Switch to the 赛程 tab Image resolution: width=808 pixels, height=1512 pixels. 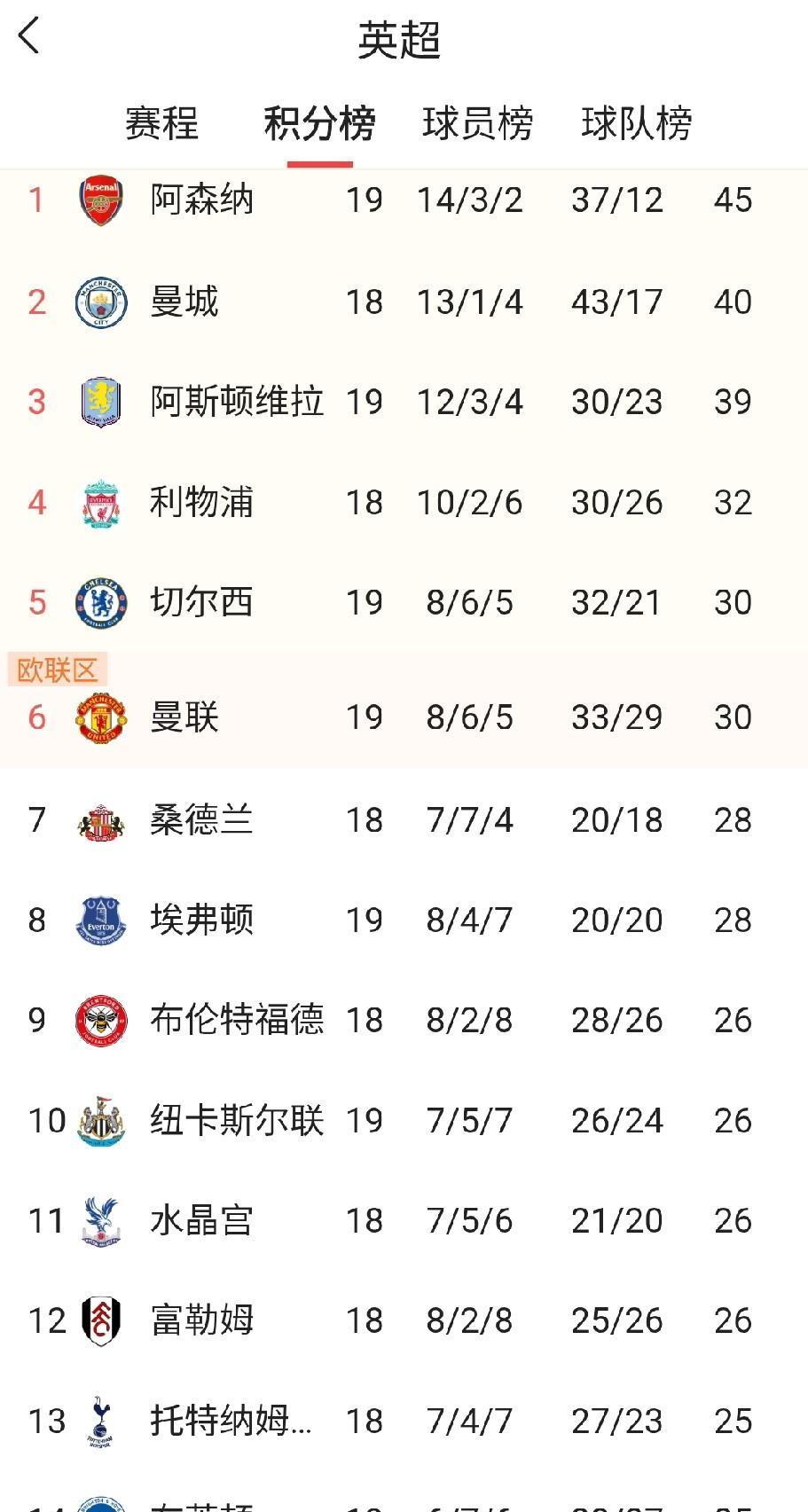[161, 123]
